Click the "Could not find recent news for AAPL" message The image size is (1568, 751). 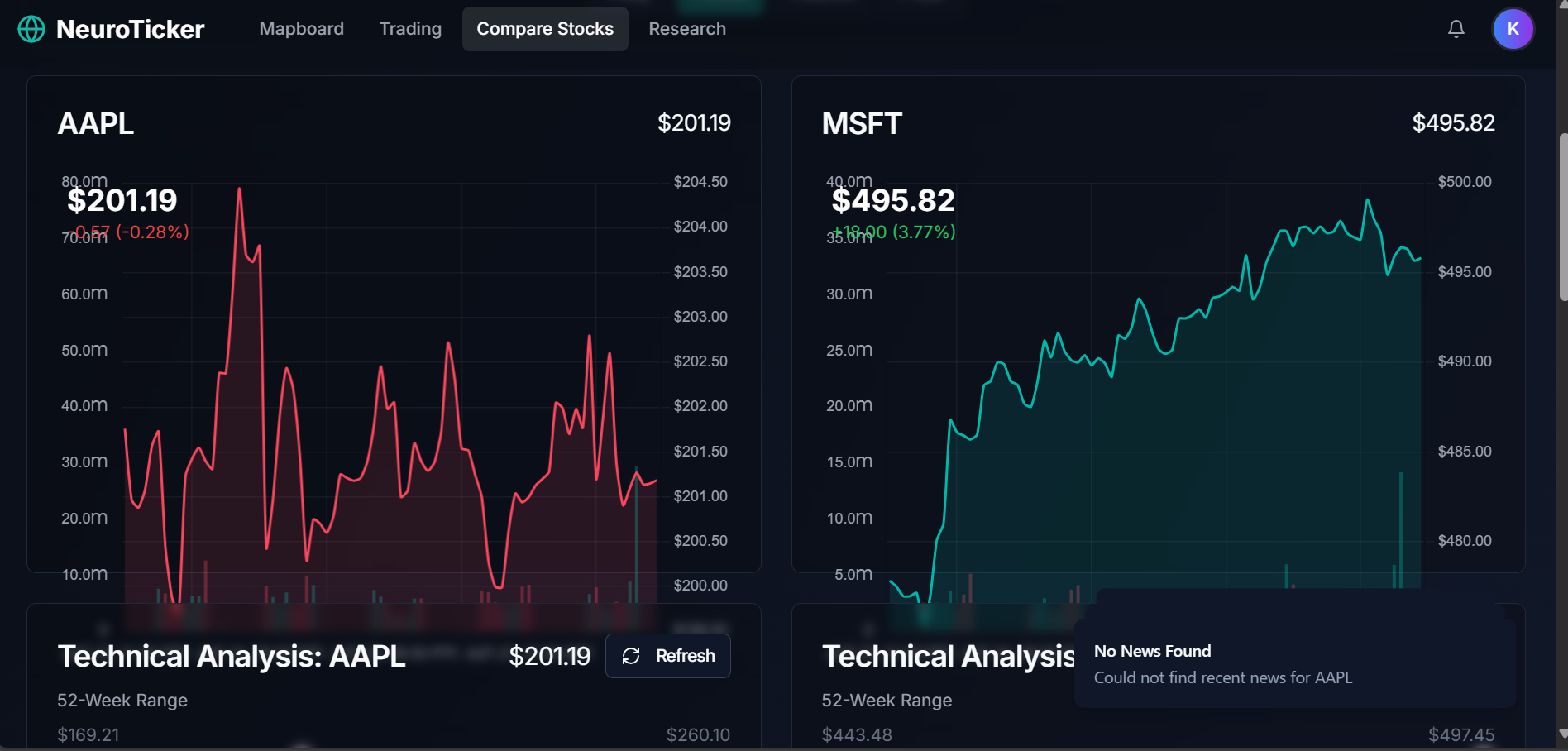point(1223,677)
